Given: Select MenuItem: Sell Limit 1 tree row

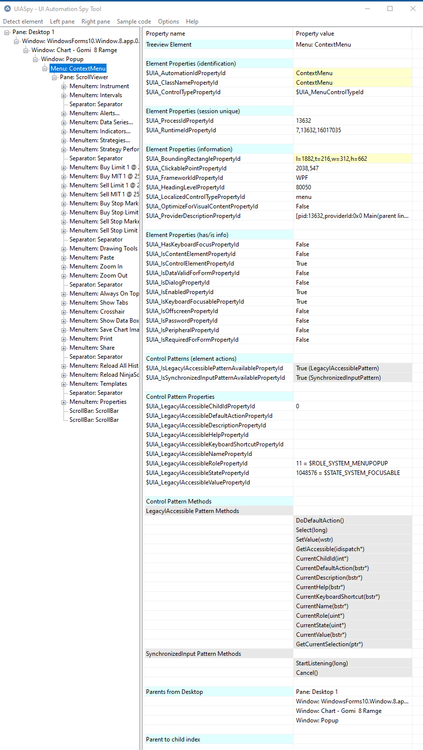Looking at the screenshot, I should (104, 185).
